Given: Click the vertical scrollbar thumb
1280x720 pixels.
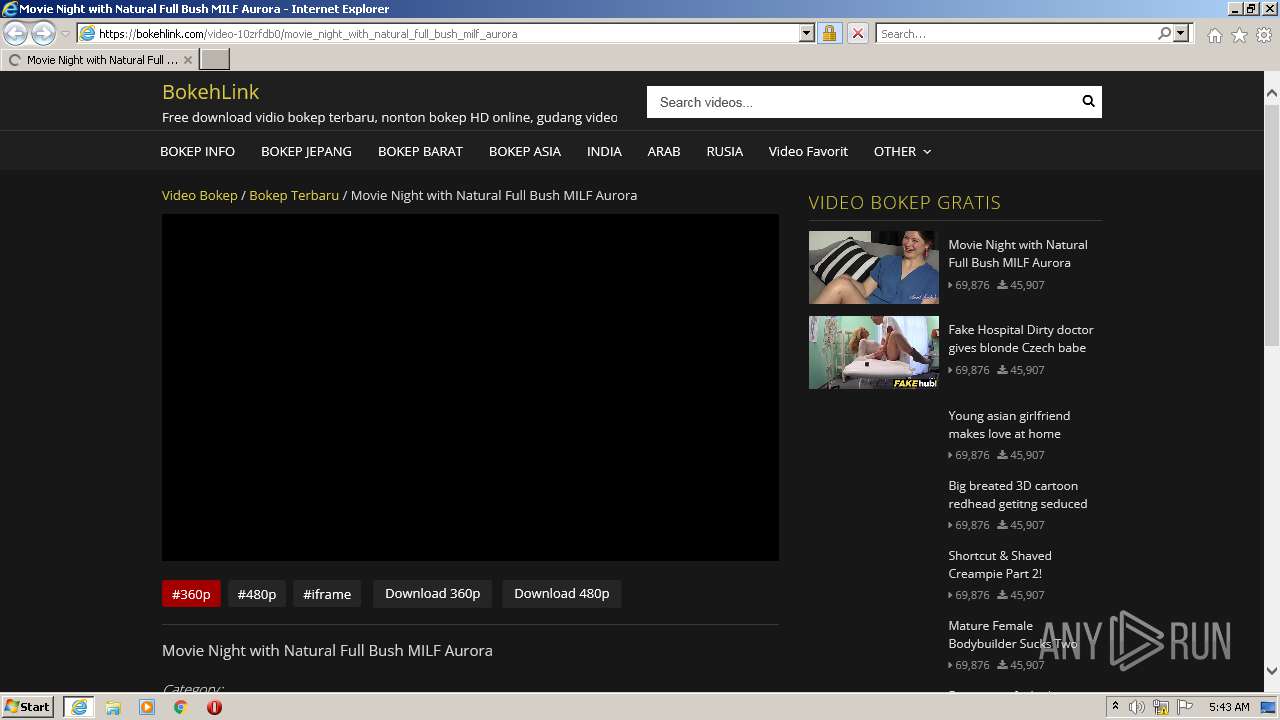Looking at the screenshot, I should 1272,224.
